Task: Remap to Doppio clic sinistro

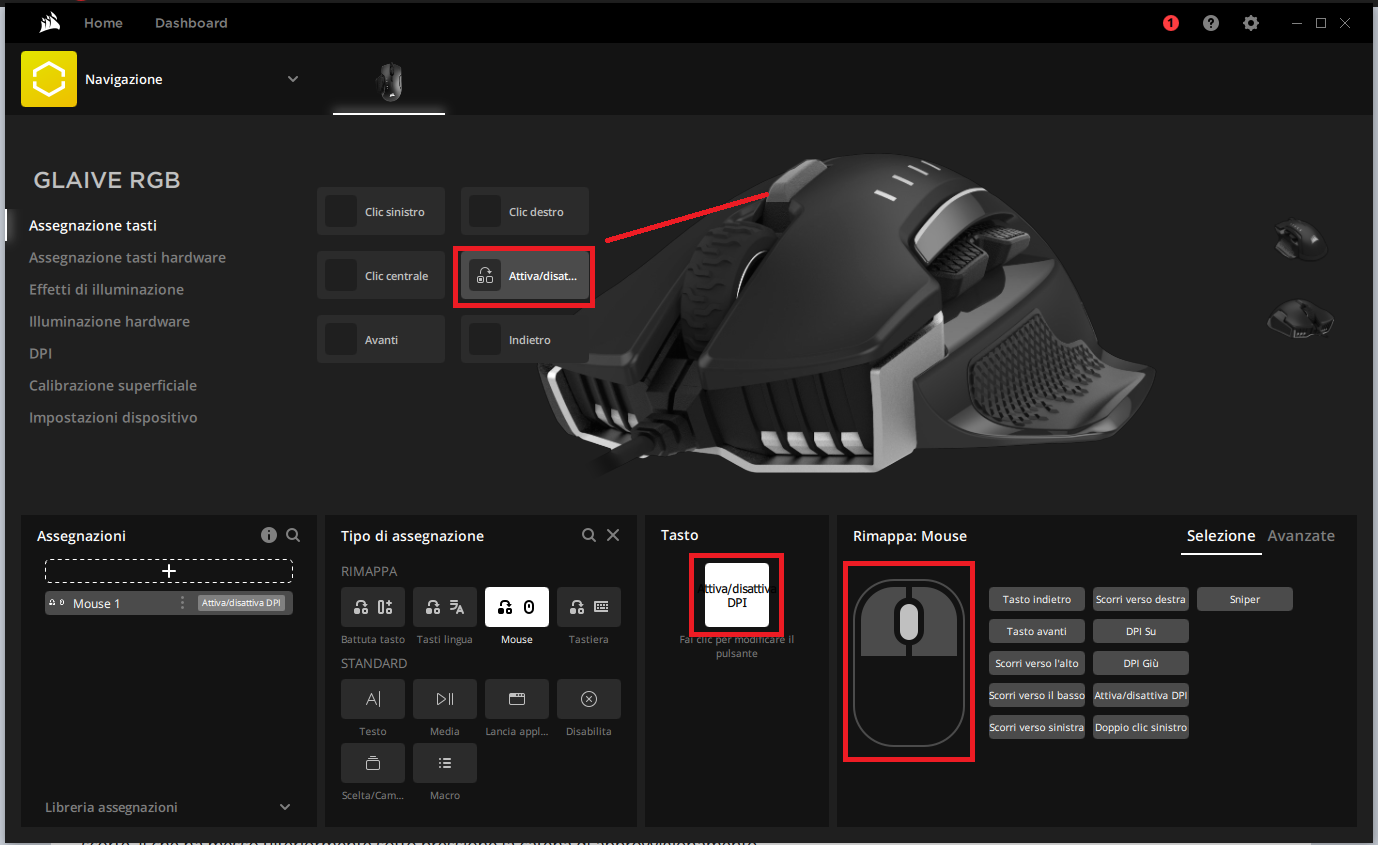Action: click(x=1141, y=727)
